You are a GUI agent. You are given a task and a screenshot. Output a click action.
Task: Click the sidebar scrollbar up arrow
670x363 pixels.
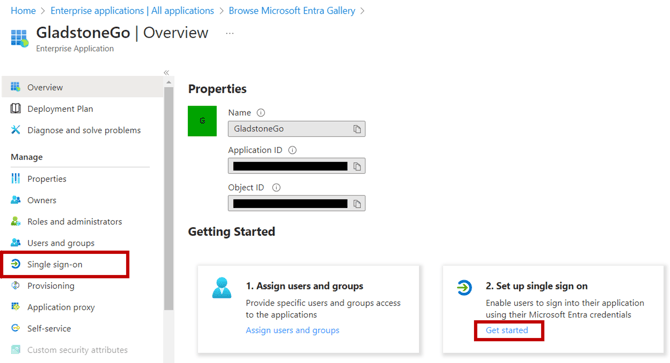point(168,82)
